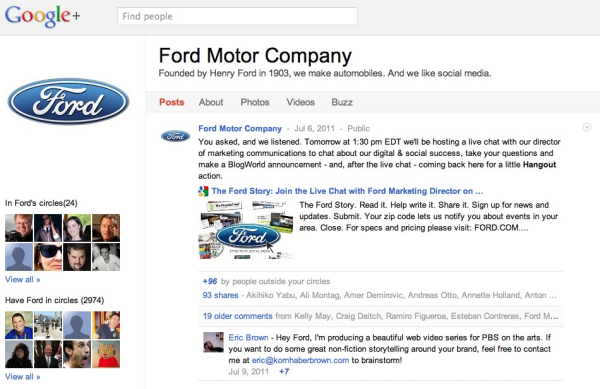
Task: Open fourth avatar, man, top row Ford's circles
Action: tap(106, 228)
